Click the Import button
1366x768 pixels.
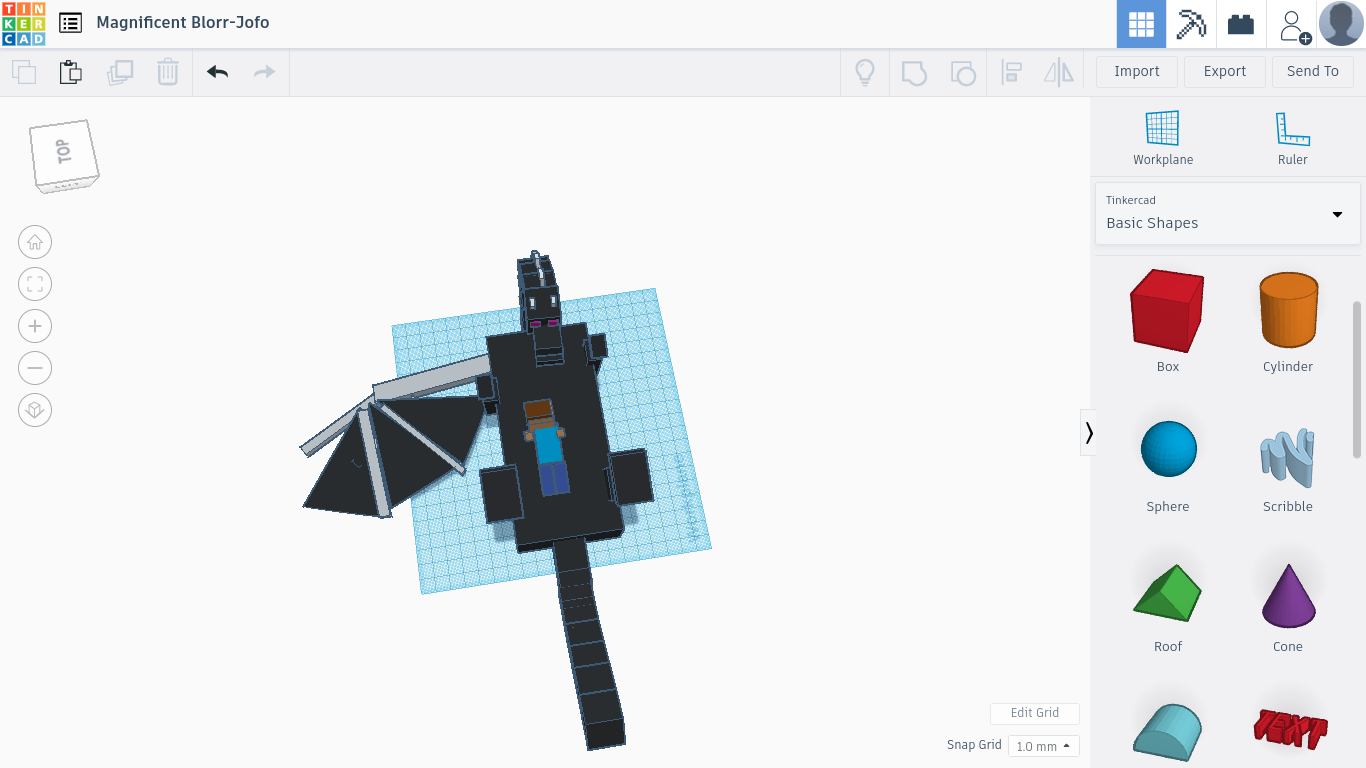(x=1136, y=71)
